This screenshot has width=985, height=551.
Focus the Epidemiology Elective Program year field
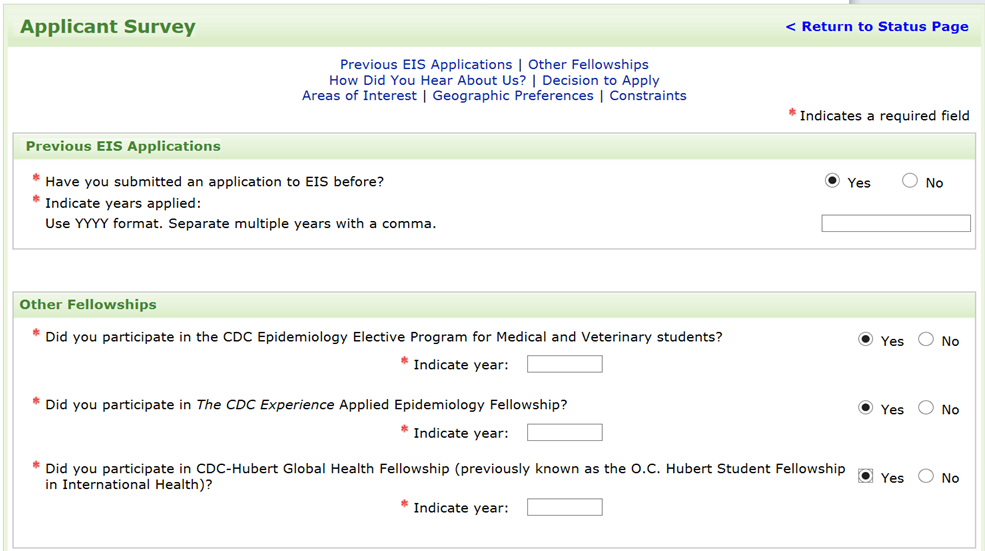point(564,364)
